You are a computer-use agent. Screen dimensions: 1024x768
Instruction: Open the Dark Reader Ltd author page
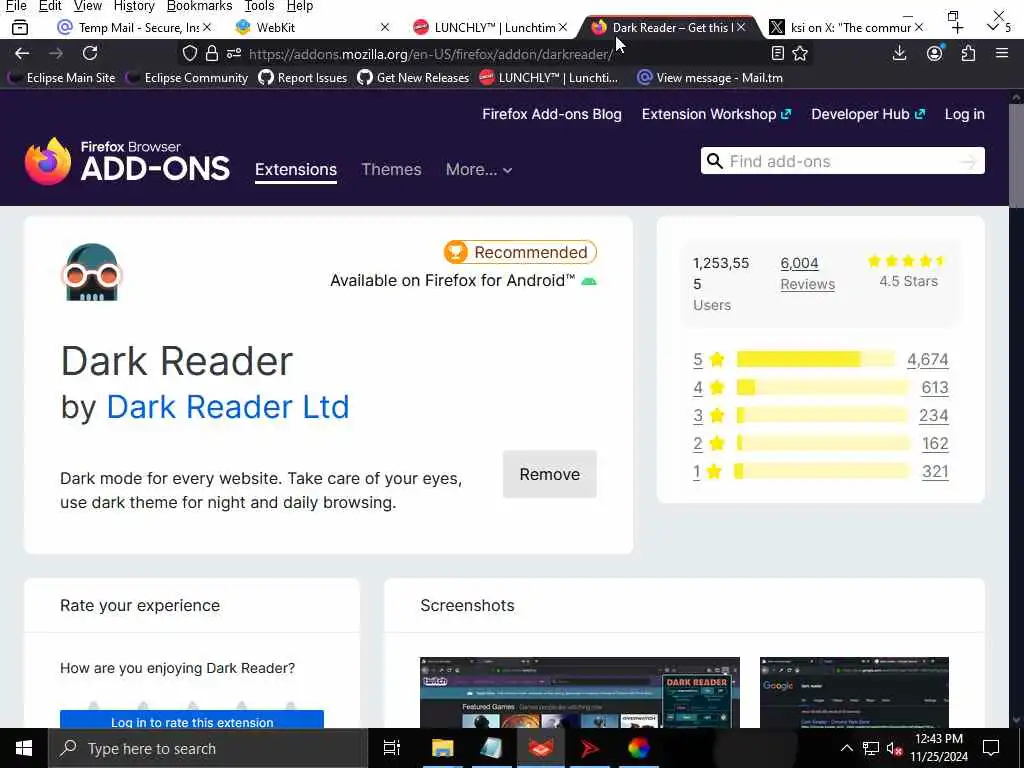(x=228, y=407)
